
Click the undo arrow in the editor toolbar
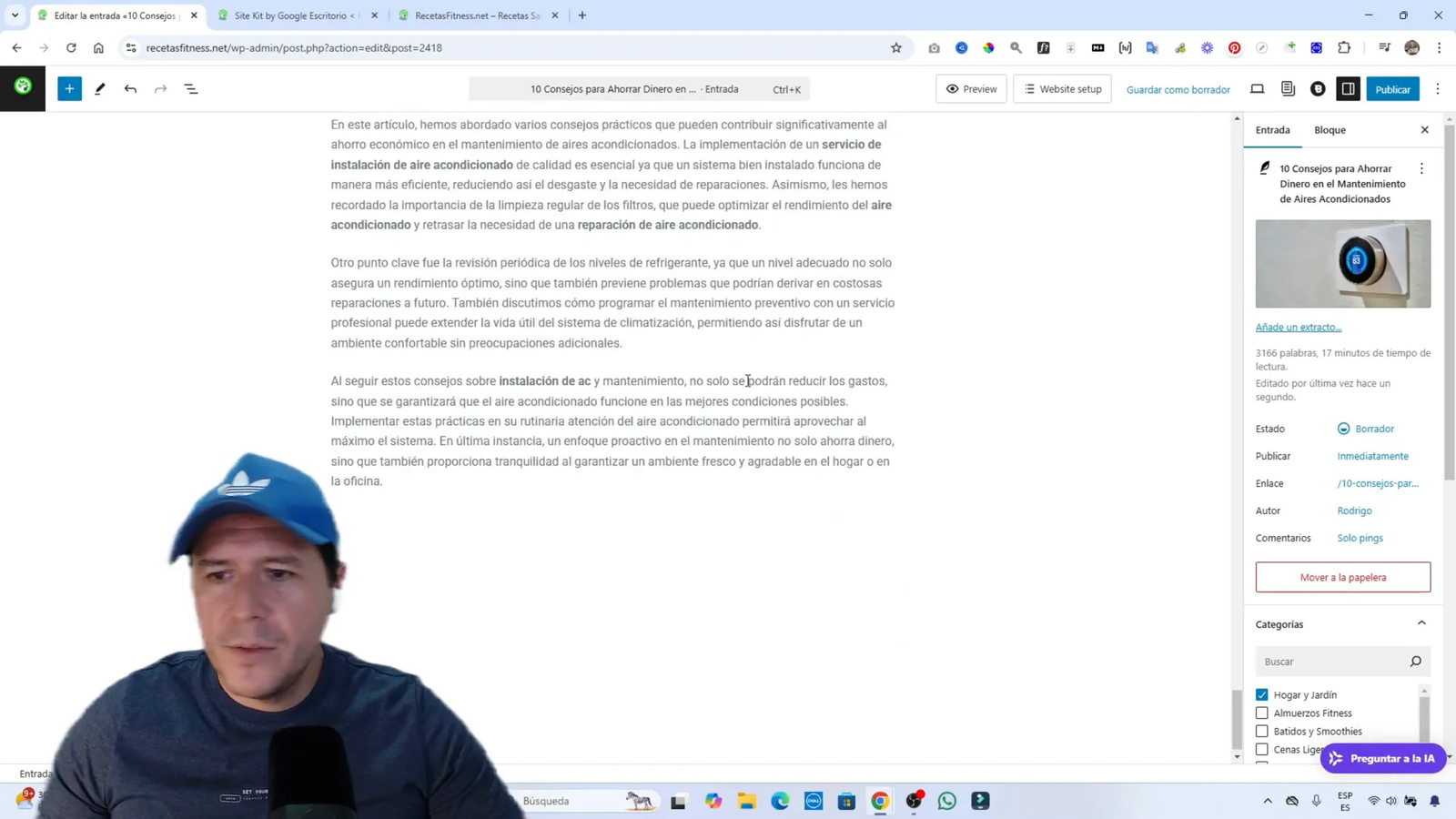130,88
